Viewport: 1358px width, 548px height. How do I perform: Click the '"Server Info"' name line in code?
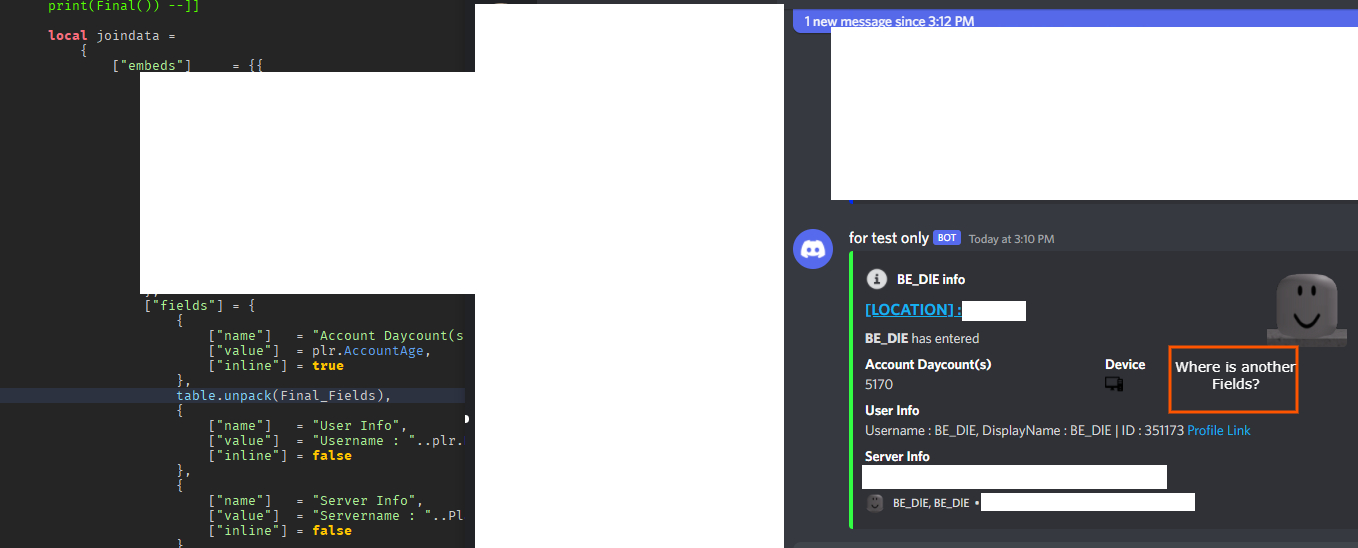coord(316,500)
